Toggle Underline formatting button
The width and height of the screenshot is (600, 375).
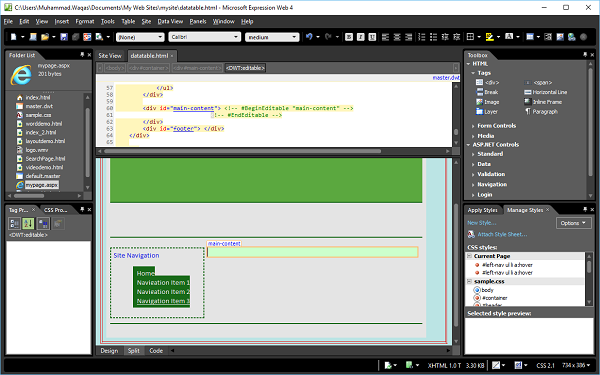click(372, 37)
